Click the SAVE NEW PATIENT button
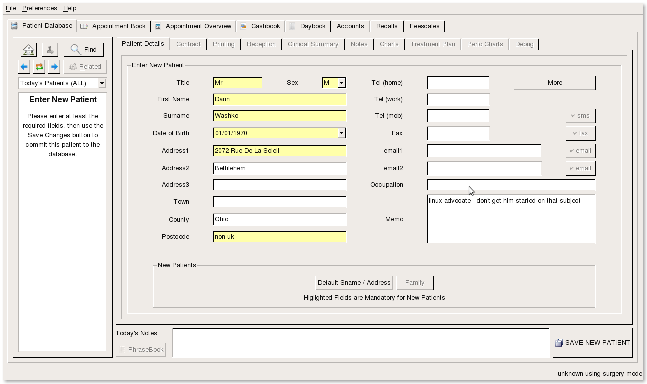647x384 pixels. 592,342
